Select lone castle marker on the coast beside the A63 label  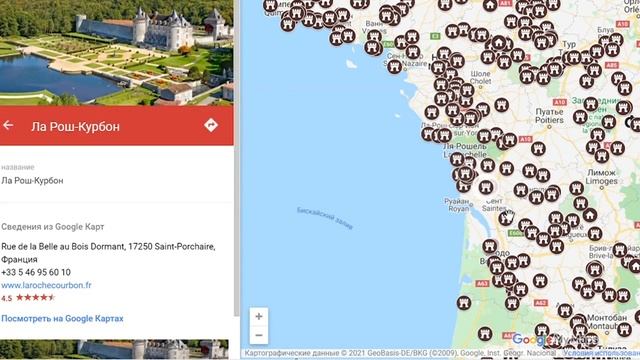coord(464,303)
